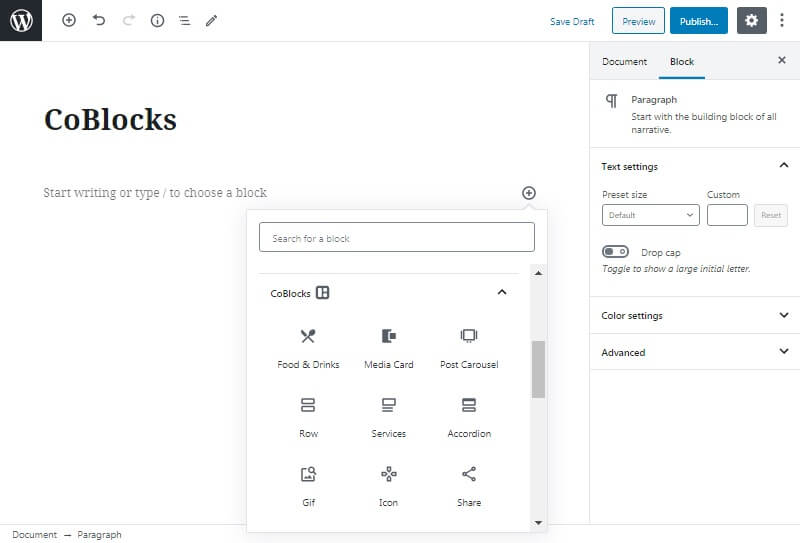Click the inserter scrollbar thumb
This screenshot has height=543, width=800.
coord(538,369)
